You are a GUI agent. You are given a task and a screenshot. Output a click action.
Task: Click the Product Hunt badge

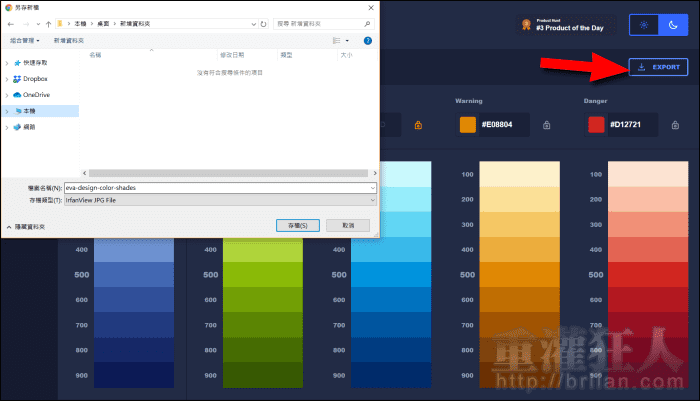[564, 25]
